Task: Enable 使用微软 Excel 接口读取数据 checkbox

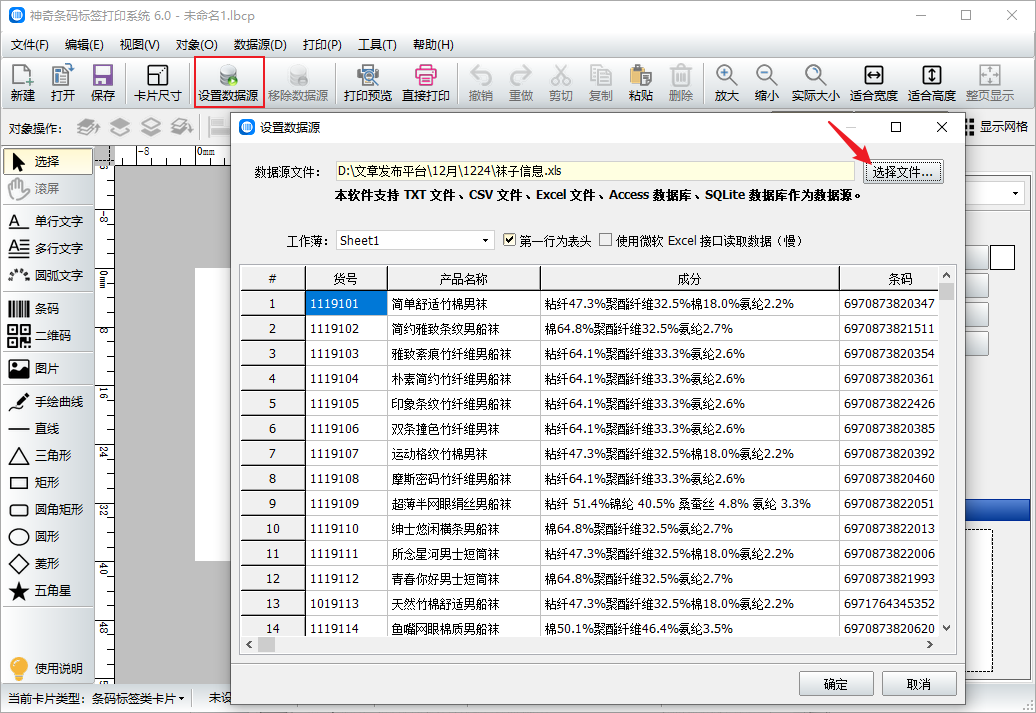Action: [606, 240]
